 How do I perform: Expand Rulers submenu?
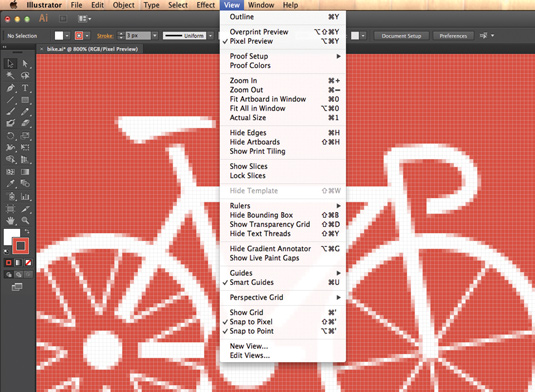point(283,206)
